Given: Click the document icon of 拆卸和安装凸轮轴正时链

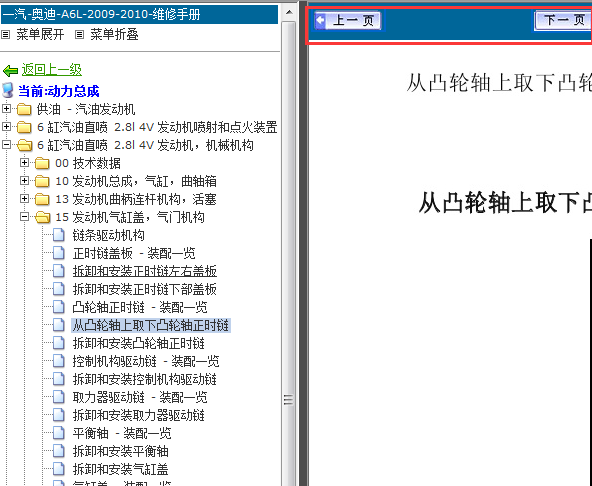Looking at the screenshot, I should coord(59,343).
